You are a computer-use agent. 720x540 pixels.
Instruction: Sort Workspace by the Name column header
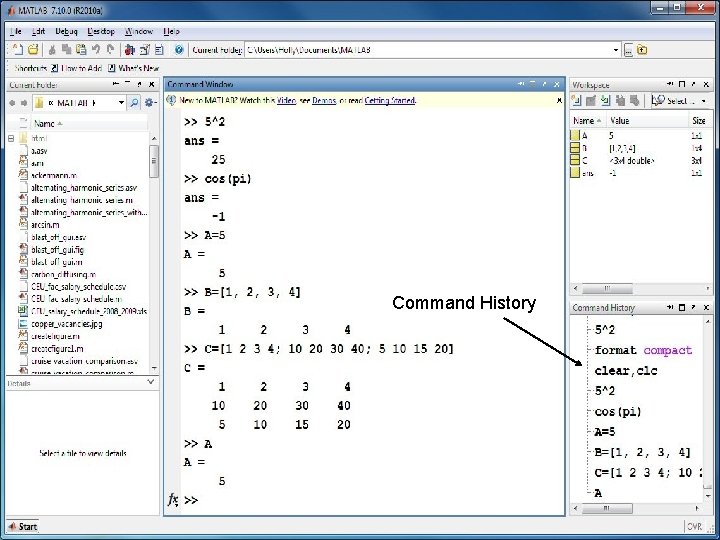click(x=587, y=120)
